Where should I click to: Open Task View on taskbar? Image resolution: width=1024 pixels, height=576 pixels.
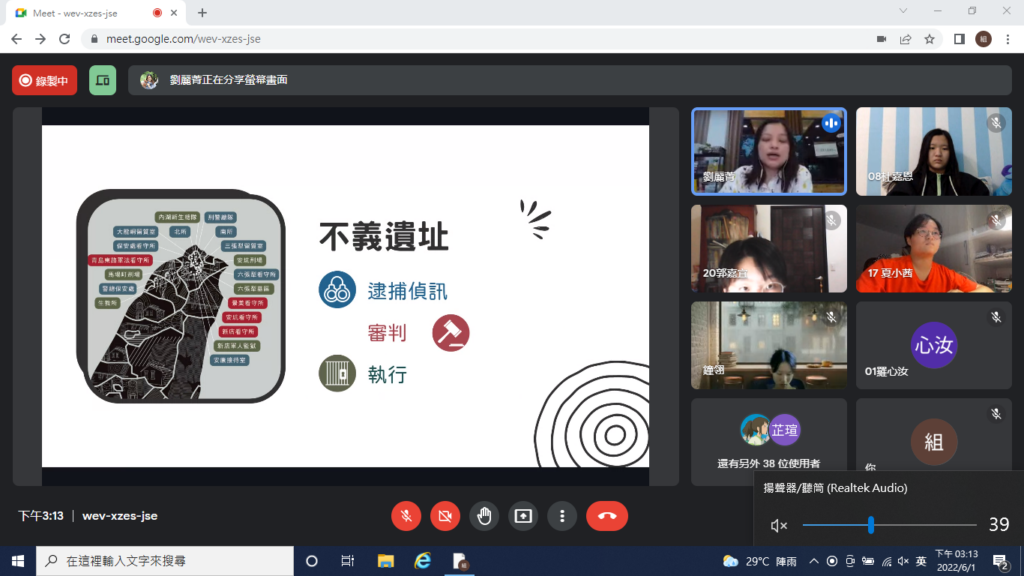coord(347,561)
